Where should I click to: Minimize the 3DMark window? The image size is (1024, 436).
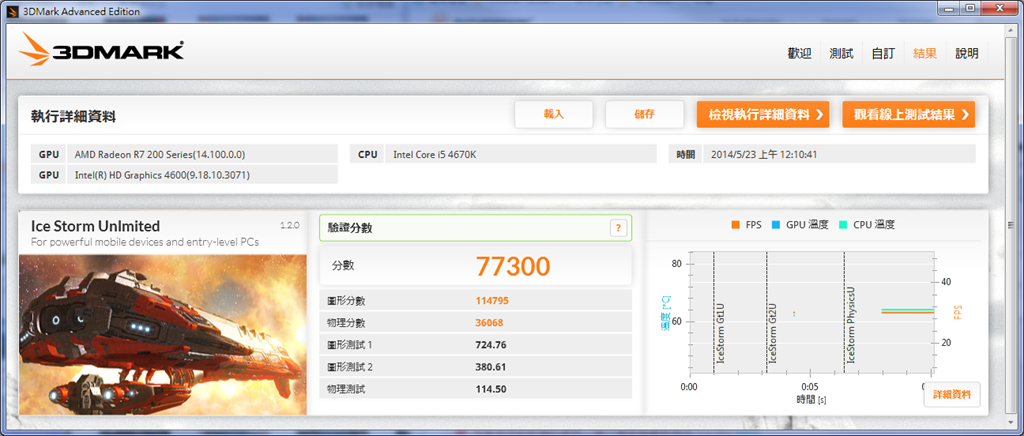point(950,8)
